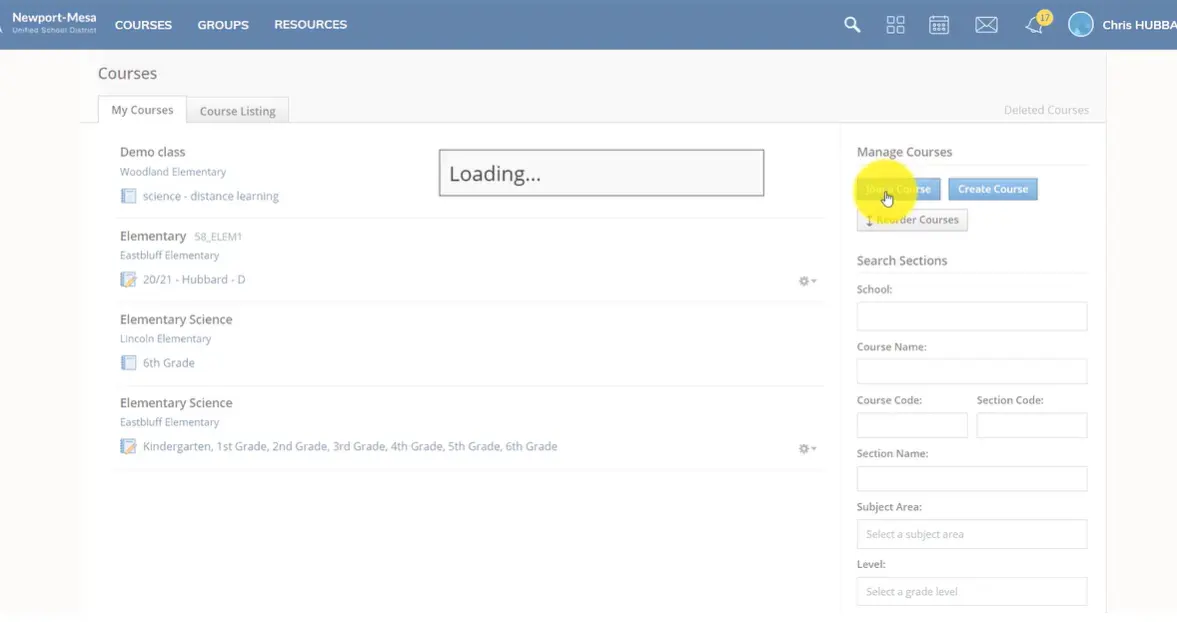The height and width of the screenshot is (622, 1177).
Task: Click the 6th Grade section icon
Action: point(128,363)
